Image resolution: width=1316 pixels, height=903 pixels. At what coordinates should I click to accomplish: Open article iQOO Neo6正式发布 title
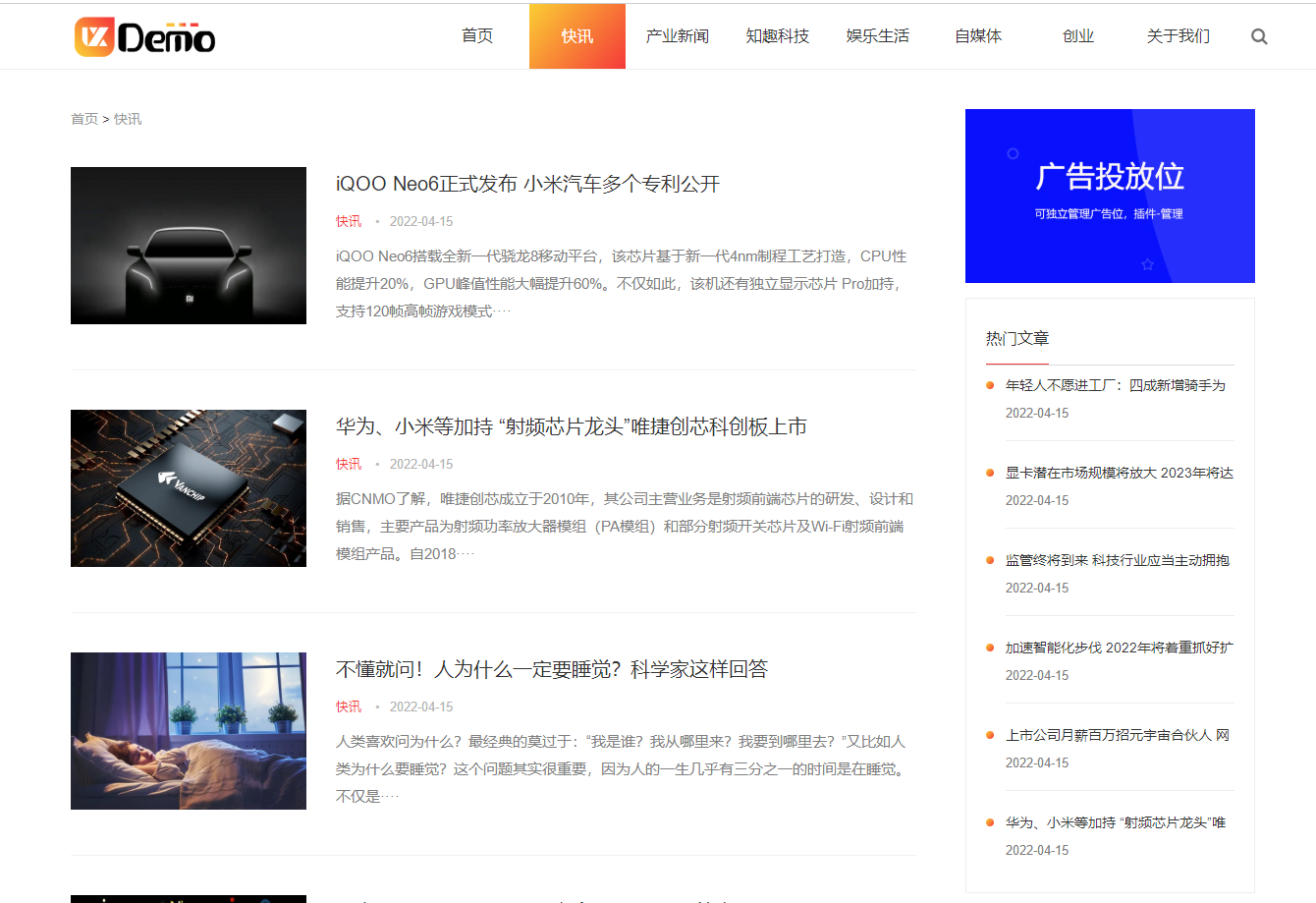tap(528, 184)
